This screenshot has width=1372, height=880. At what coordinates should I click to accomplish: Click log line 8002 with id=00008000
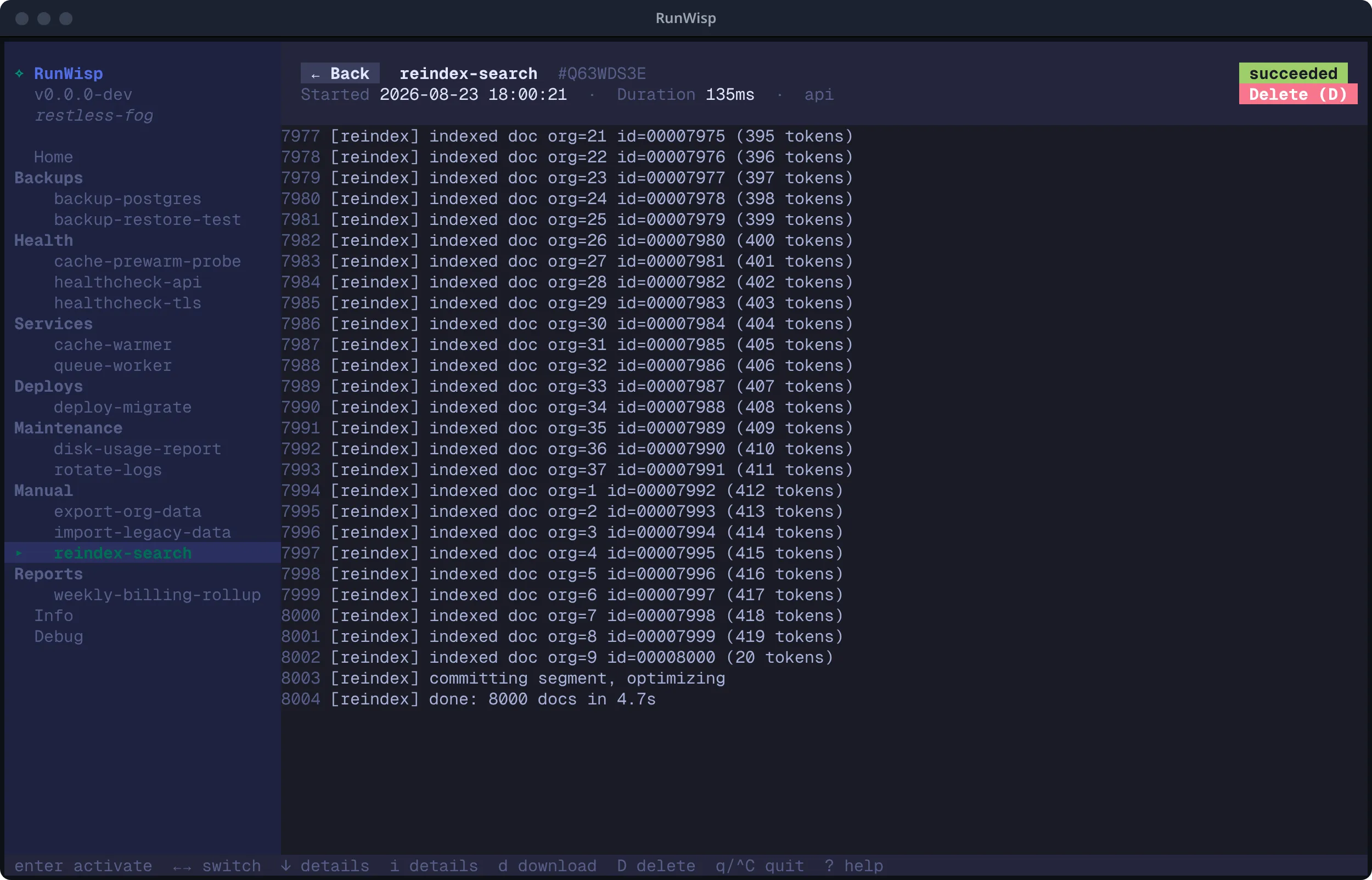(x=557, y=657)
